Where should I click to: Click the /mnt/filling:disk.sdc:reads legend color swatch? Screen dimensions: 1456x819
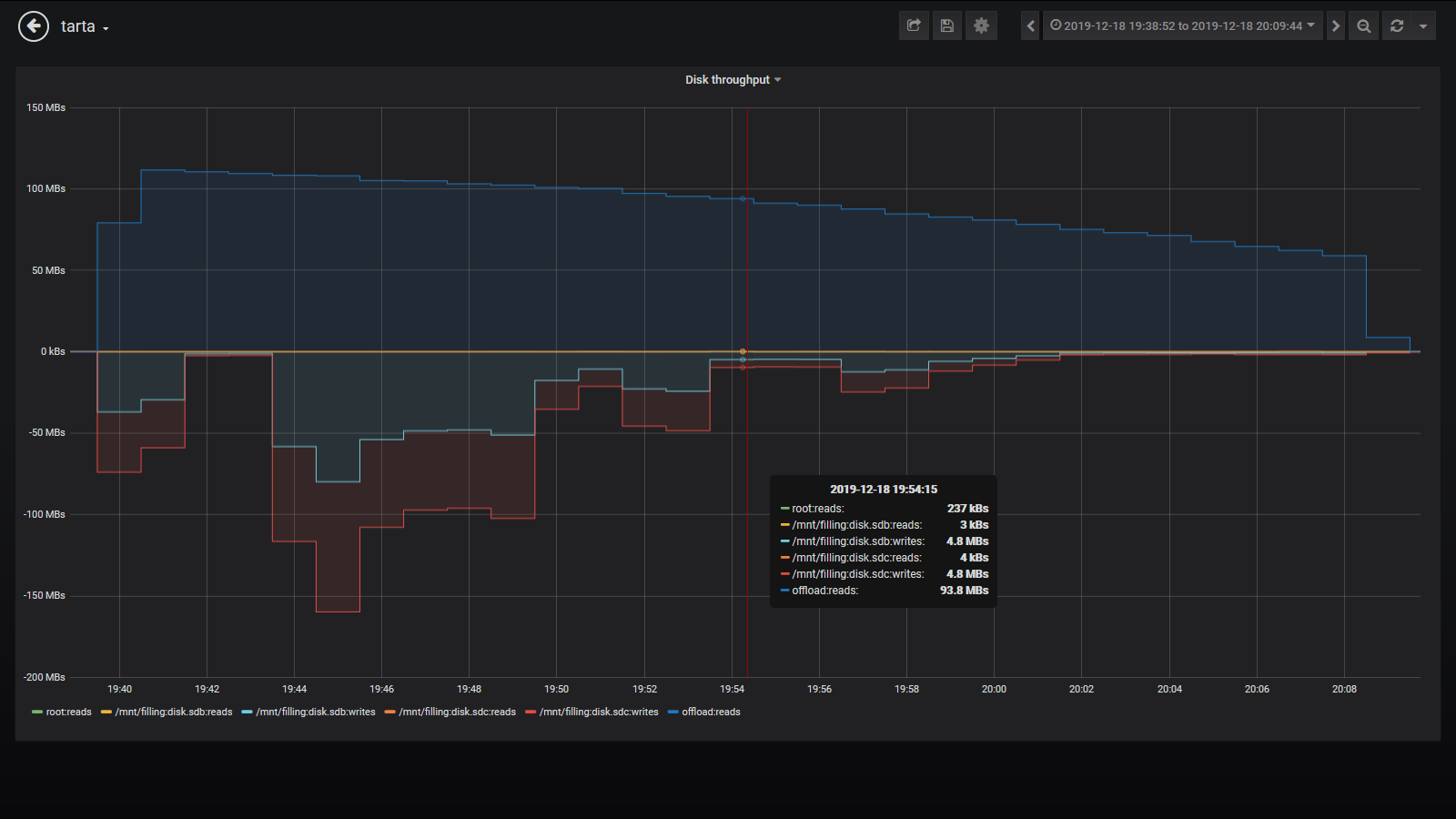coord(390,713)
